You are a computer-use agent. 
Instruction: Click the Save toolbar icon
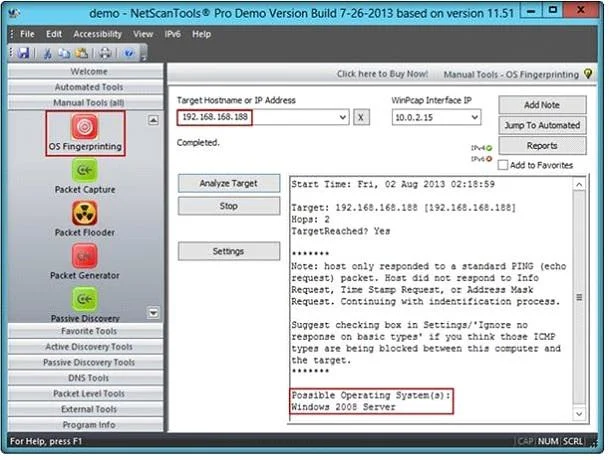click(x=24, y=53)
